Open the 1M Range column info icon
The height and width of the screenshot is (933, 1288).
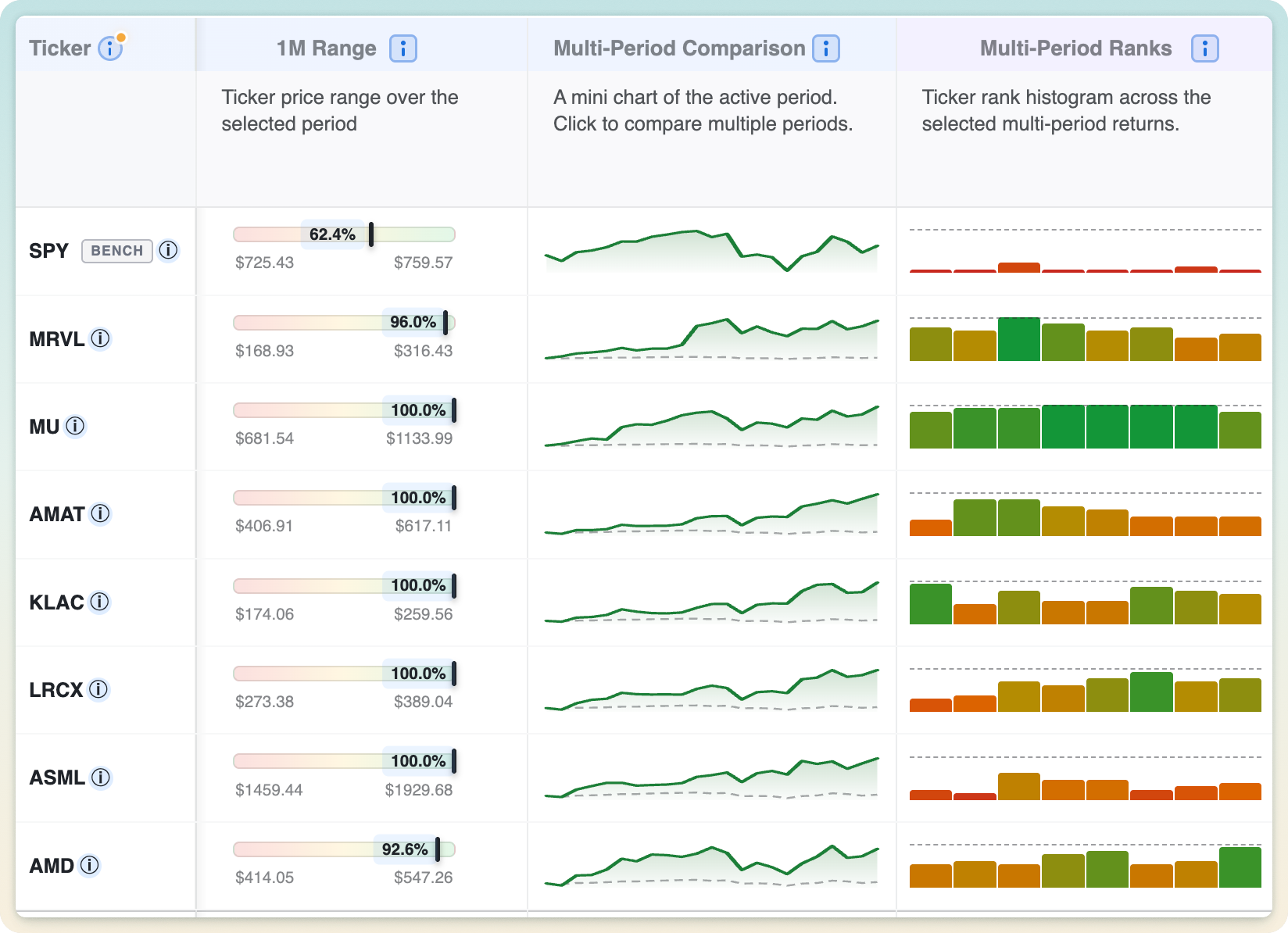[403, 48]
